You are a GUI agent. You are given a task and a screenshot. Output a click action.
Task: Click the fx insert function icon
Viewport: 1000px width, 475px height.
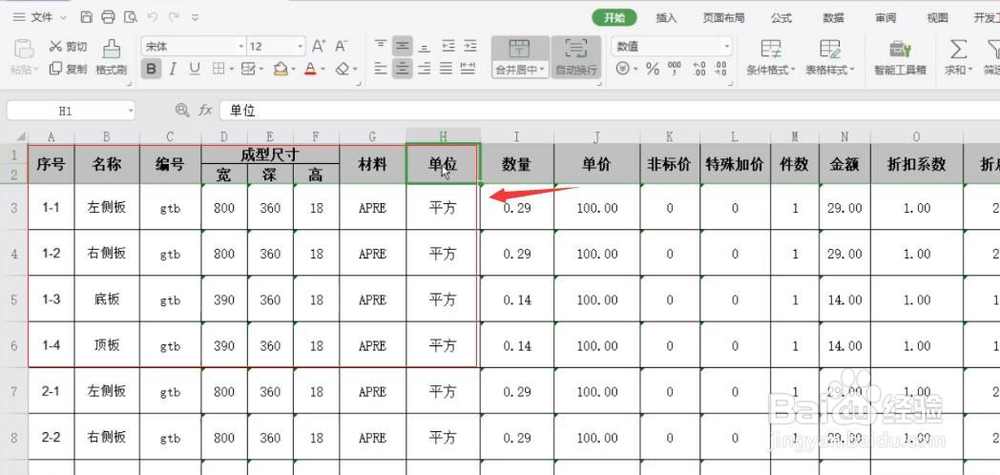(x=205, y=110)
